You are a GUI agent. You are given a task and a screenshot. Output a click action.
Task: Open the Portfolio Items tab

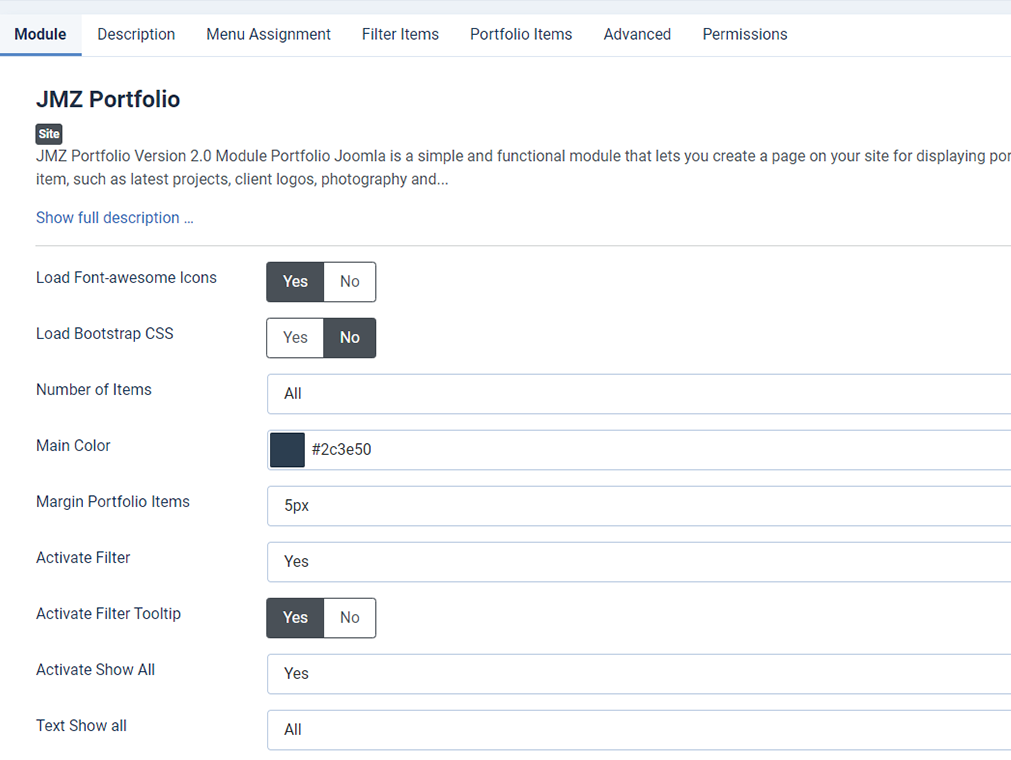pyautogui.click(x=521, y=34)
